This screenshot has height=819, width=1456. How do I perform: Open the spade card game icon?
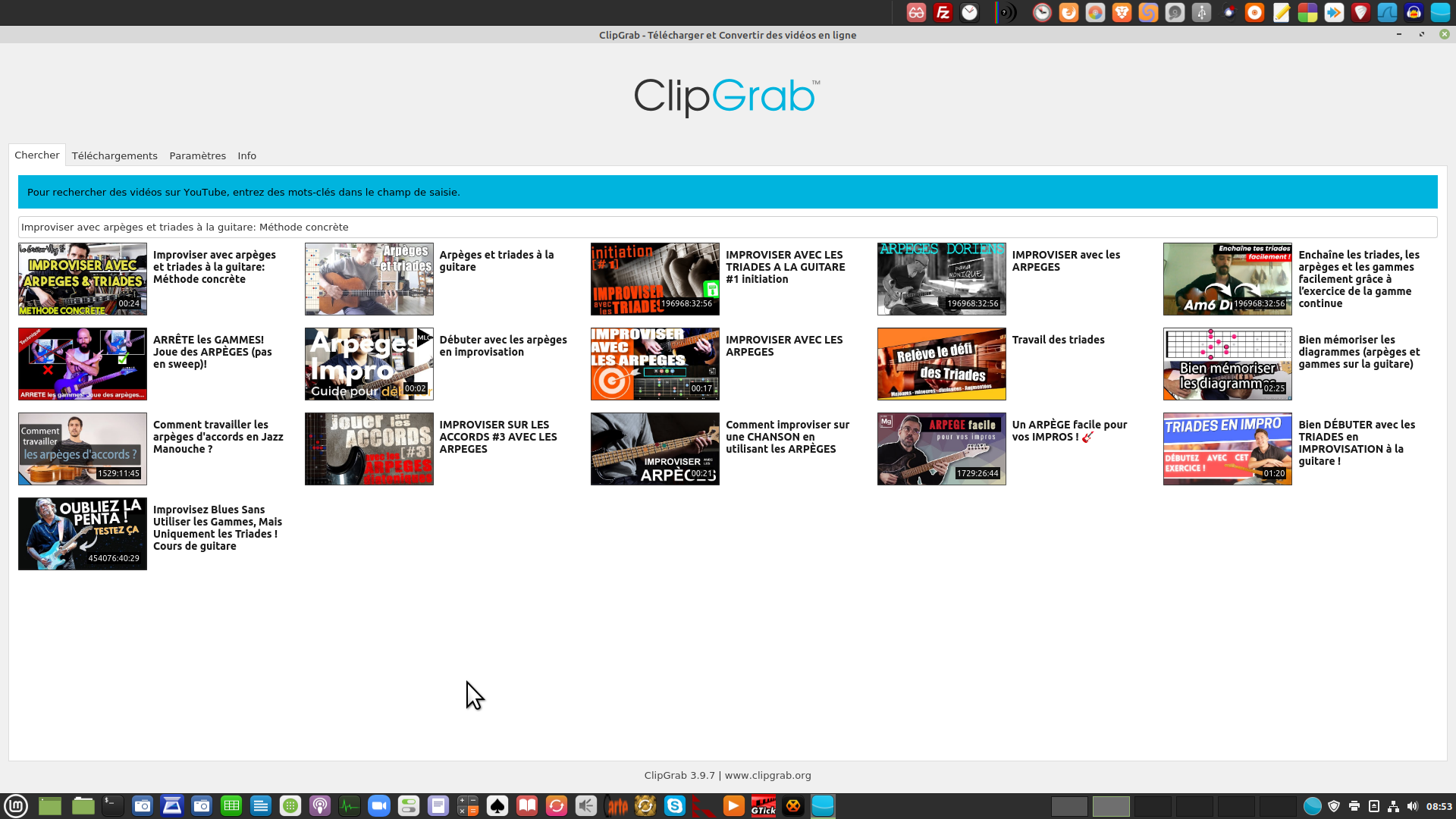[x=497, y=805]
